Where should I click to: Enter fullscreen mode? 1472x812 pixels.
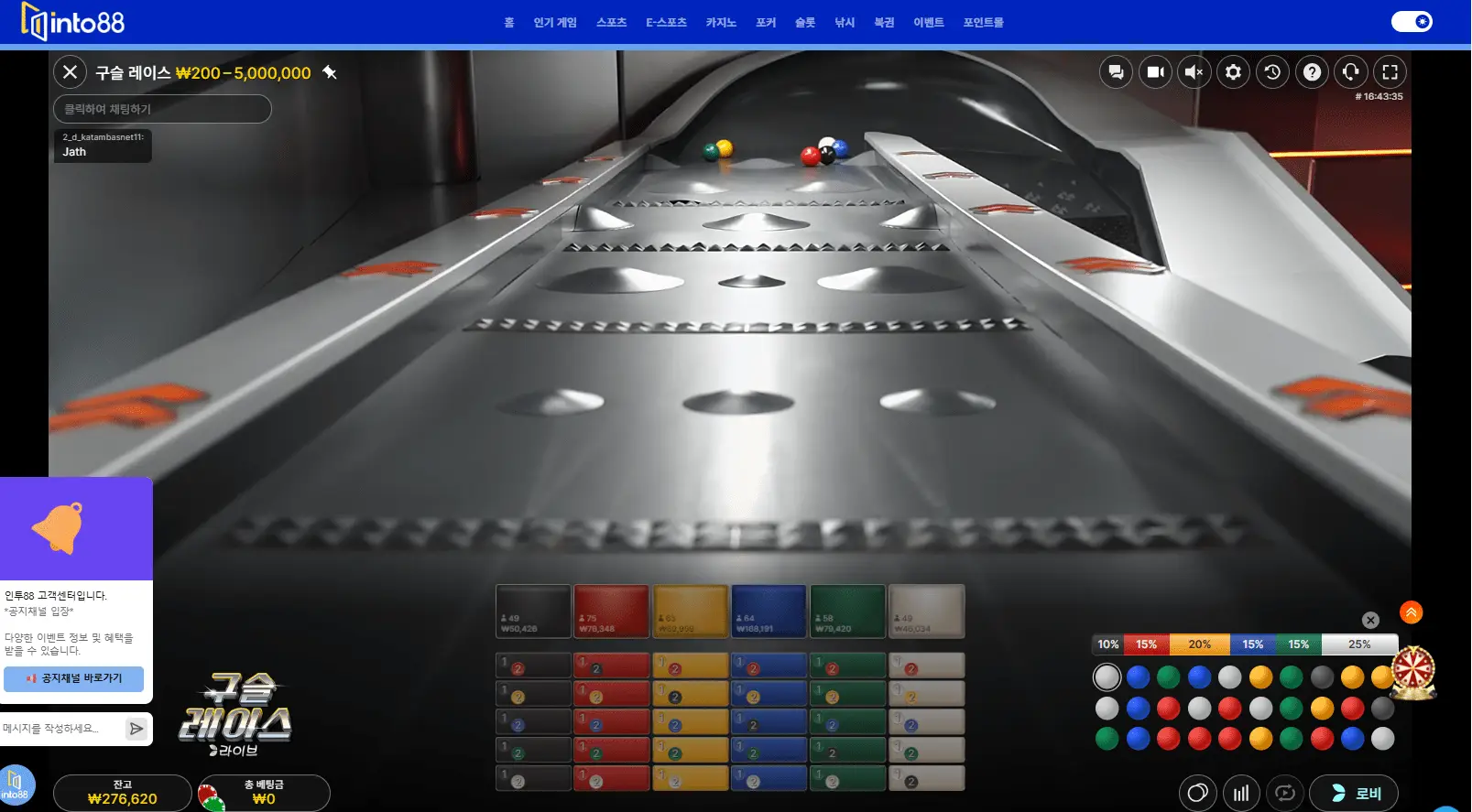[1390, 72]
